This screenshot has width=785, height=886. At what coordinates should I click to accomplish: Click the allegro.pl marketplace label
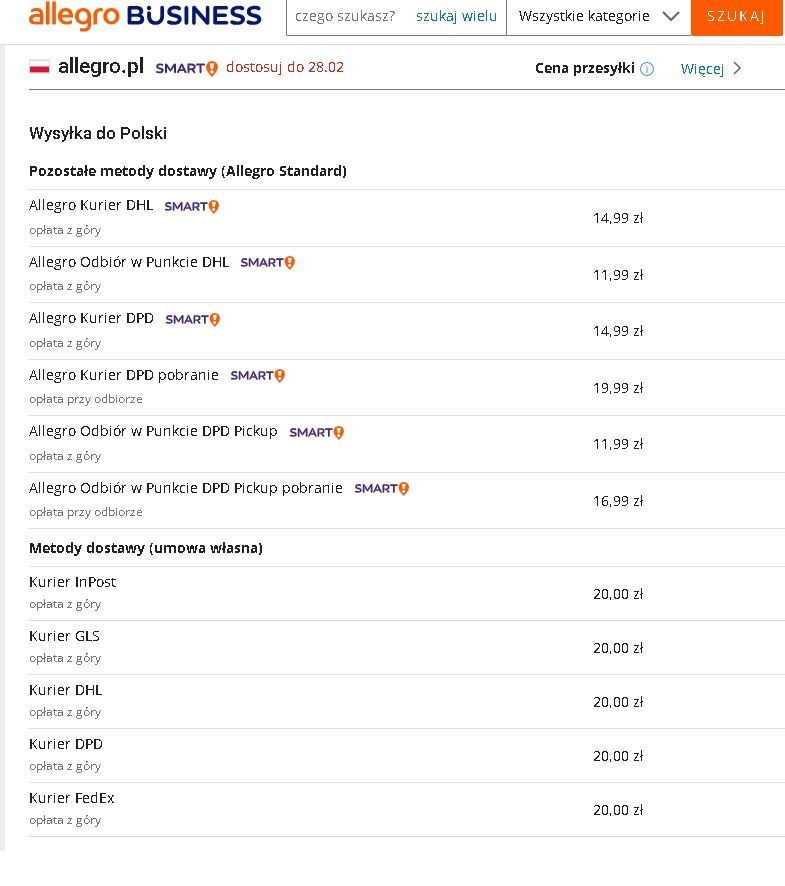[x=101, y=67]
